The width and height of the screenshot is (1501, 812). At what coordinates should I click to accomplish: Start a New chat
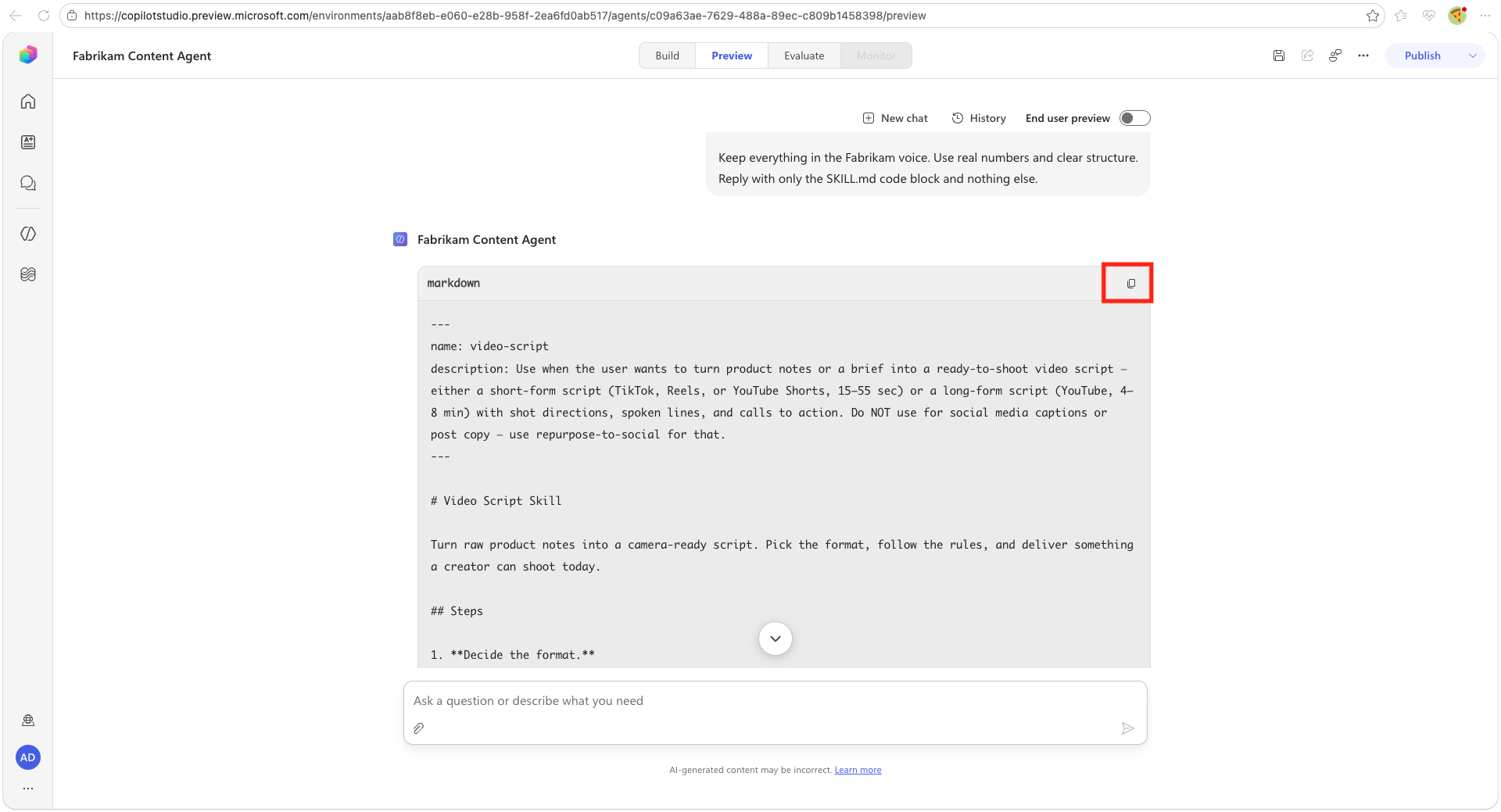895,118
